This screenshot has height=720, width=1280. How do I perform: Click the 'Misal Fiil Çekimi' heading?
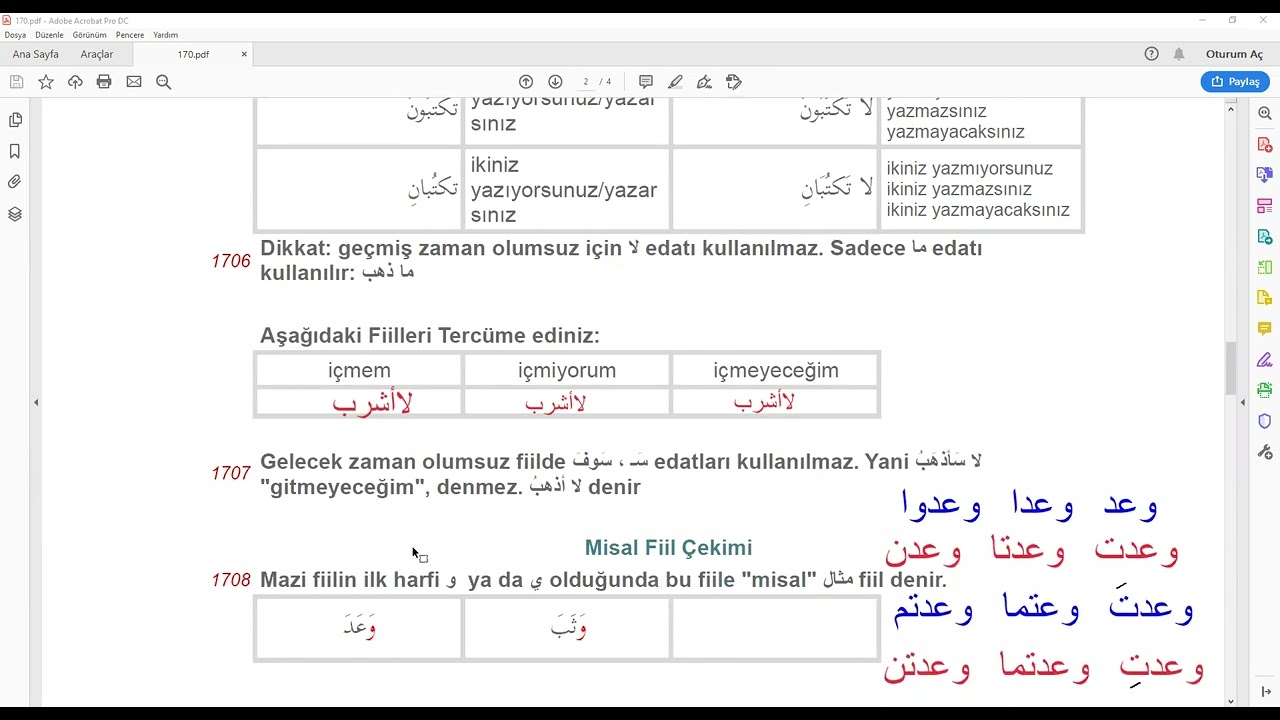(x=668, y=547)
